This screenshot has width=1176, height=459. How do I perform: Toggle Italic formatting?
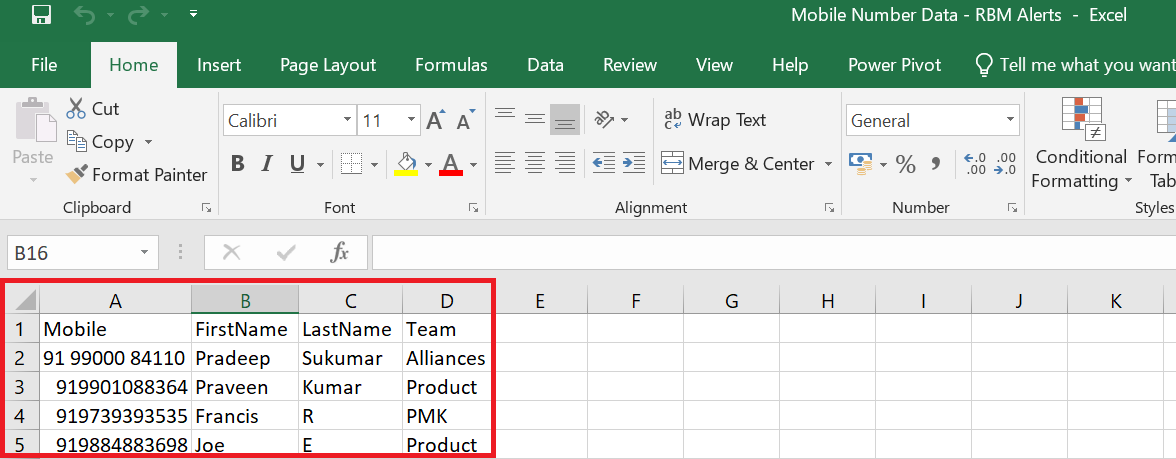266,164
